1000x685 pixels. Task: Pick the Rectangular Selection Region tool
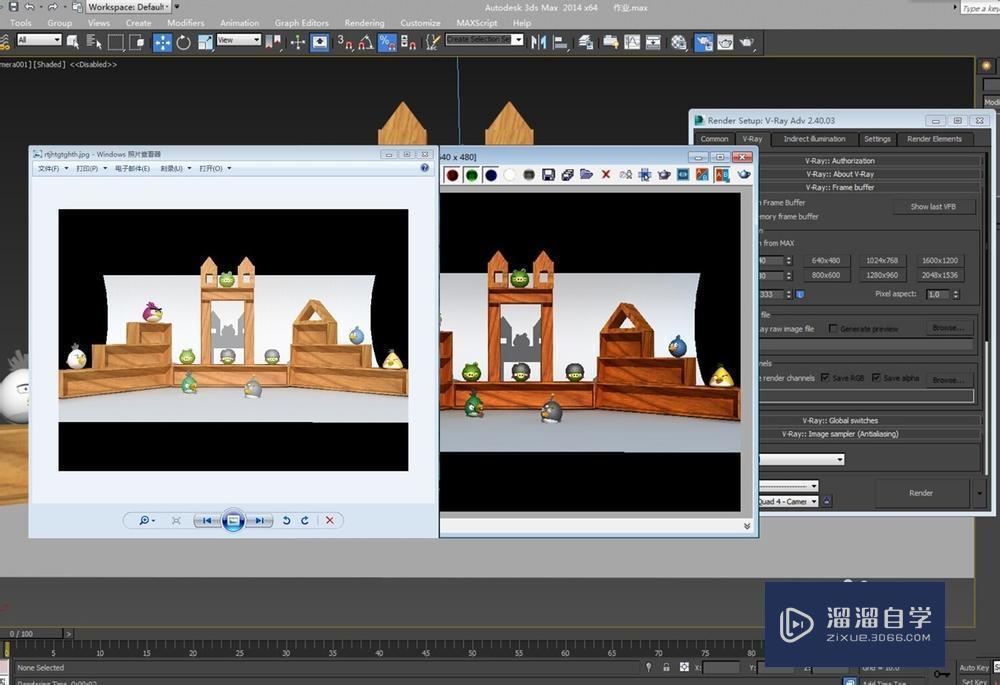point(115,43)
